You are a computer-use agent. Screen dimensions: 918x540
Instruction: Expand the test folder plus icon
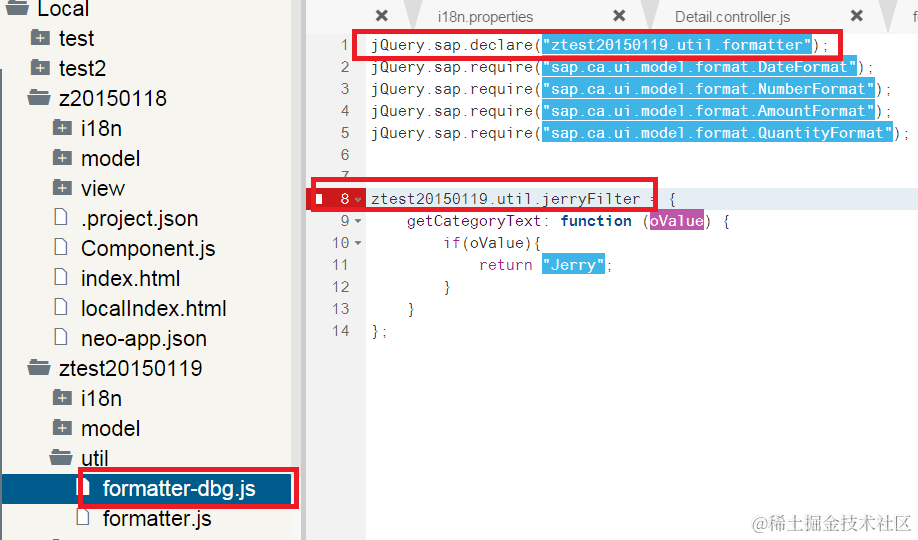[40, 38]
